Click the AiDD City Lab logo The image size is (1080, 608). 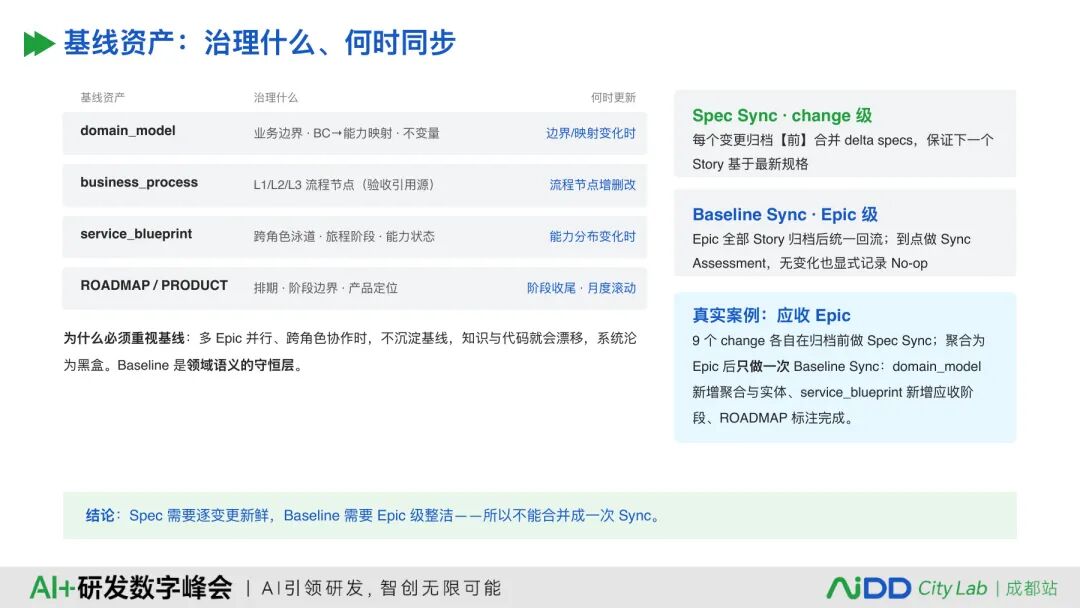coord(906,588)
